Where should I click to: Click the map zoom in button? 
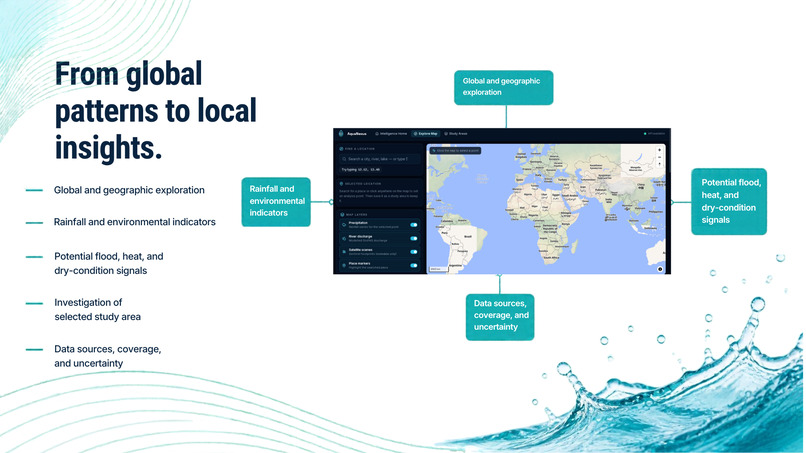pos(660,150)
